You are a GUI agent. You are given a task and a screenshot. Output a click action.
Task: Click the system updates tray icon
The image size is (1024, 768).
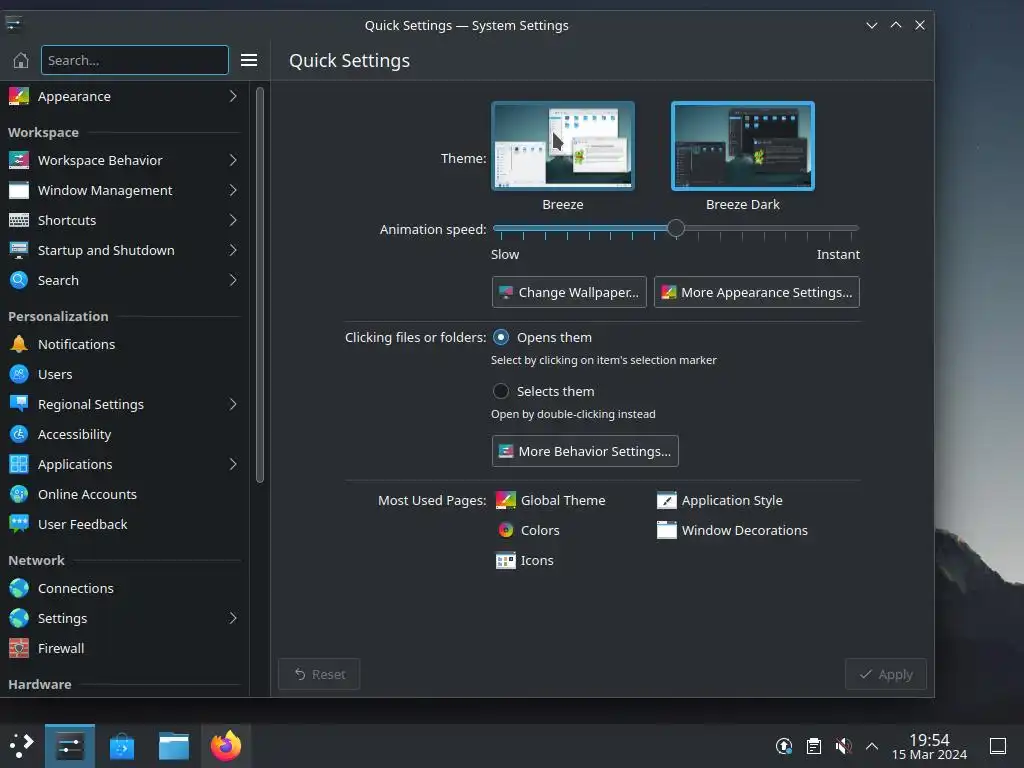pos(784,746)
